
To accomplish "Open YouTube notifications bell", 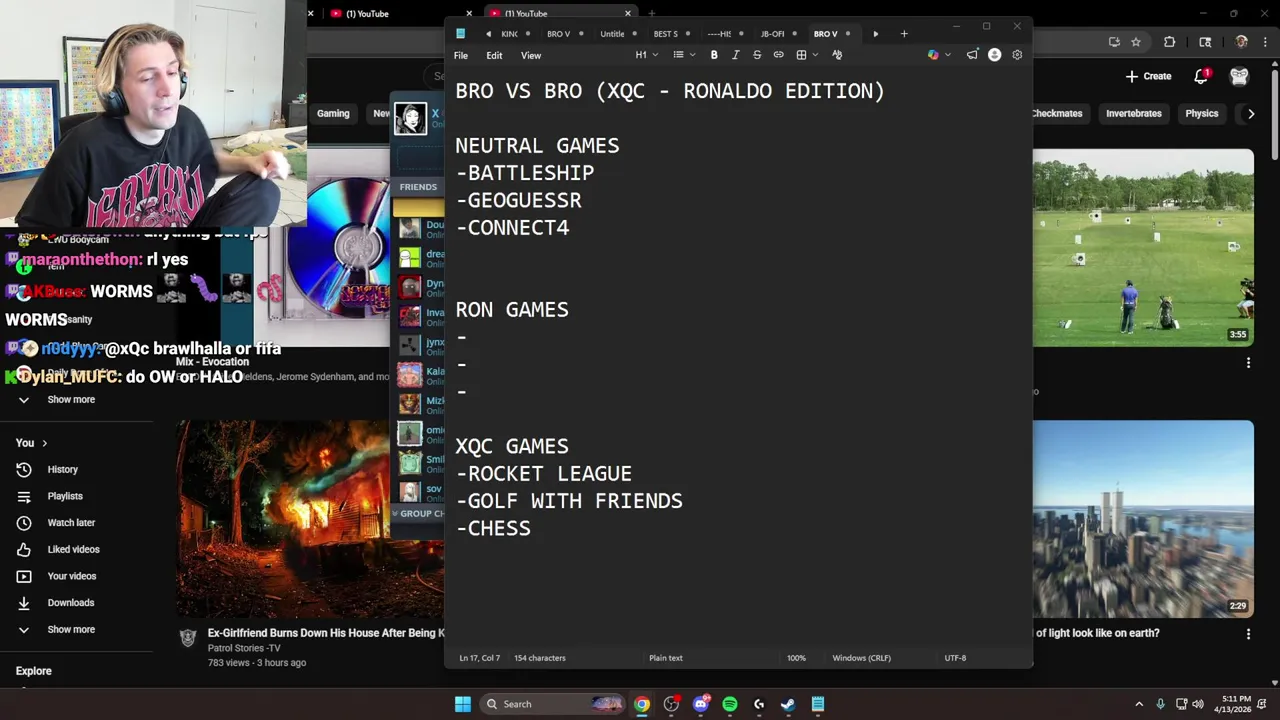I will pos(1201,76).
